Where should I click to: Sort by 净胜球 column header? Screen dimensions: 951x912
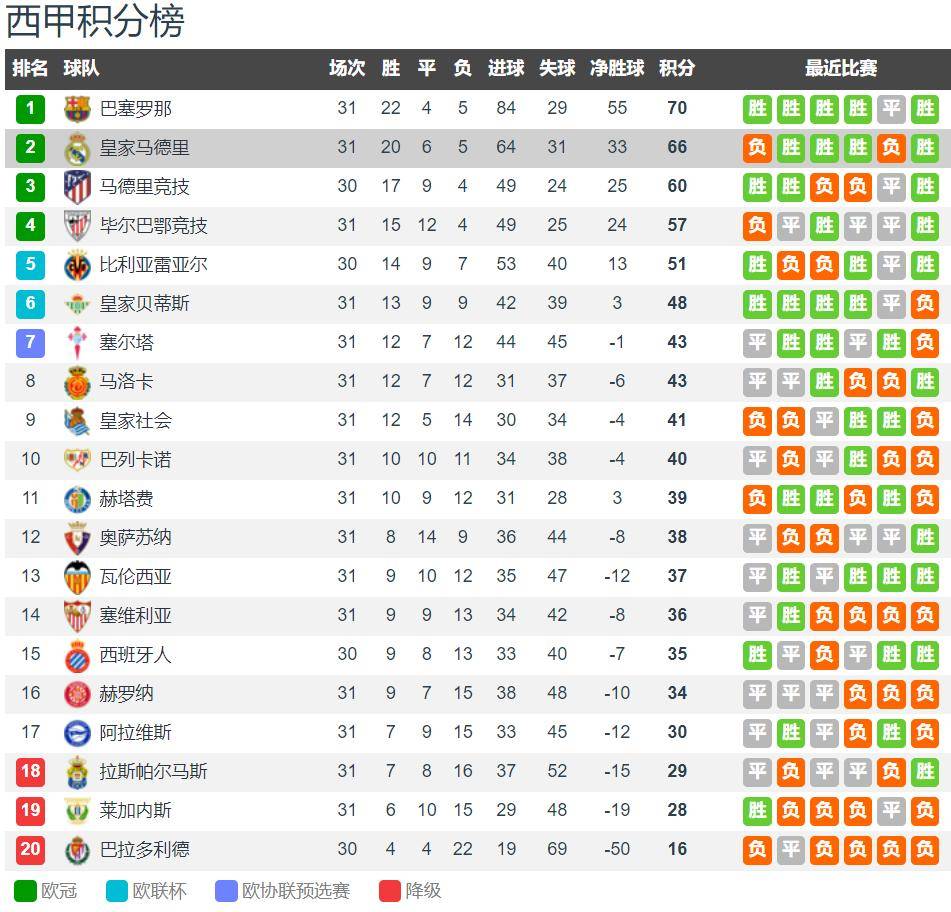tap(617, 68)
